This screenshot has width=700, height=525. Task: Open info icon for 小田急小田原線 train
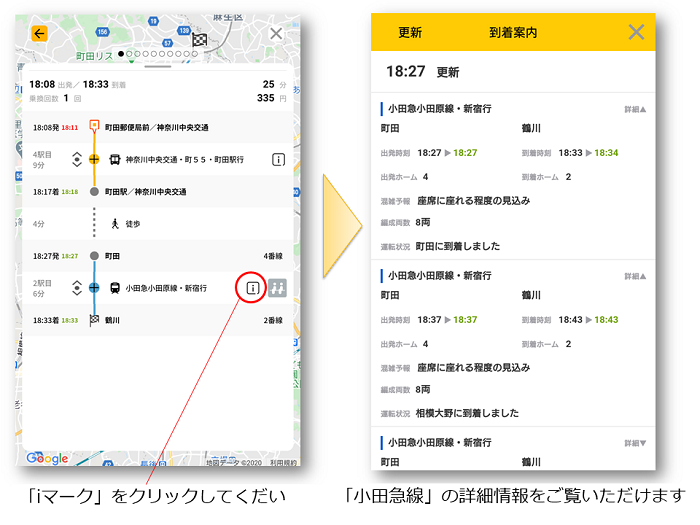[x=253, y=288]
